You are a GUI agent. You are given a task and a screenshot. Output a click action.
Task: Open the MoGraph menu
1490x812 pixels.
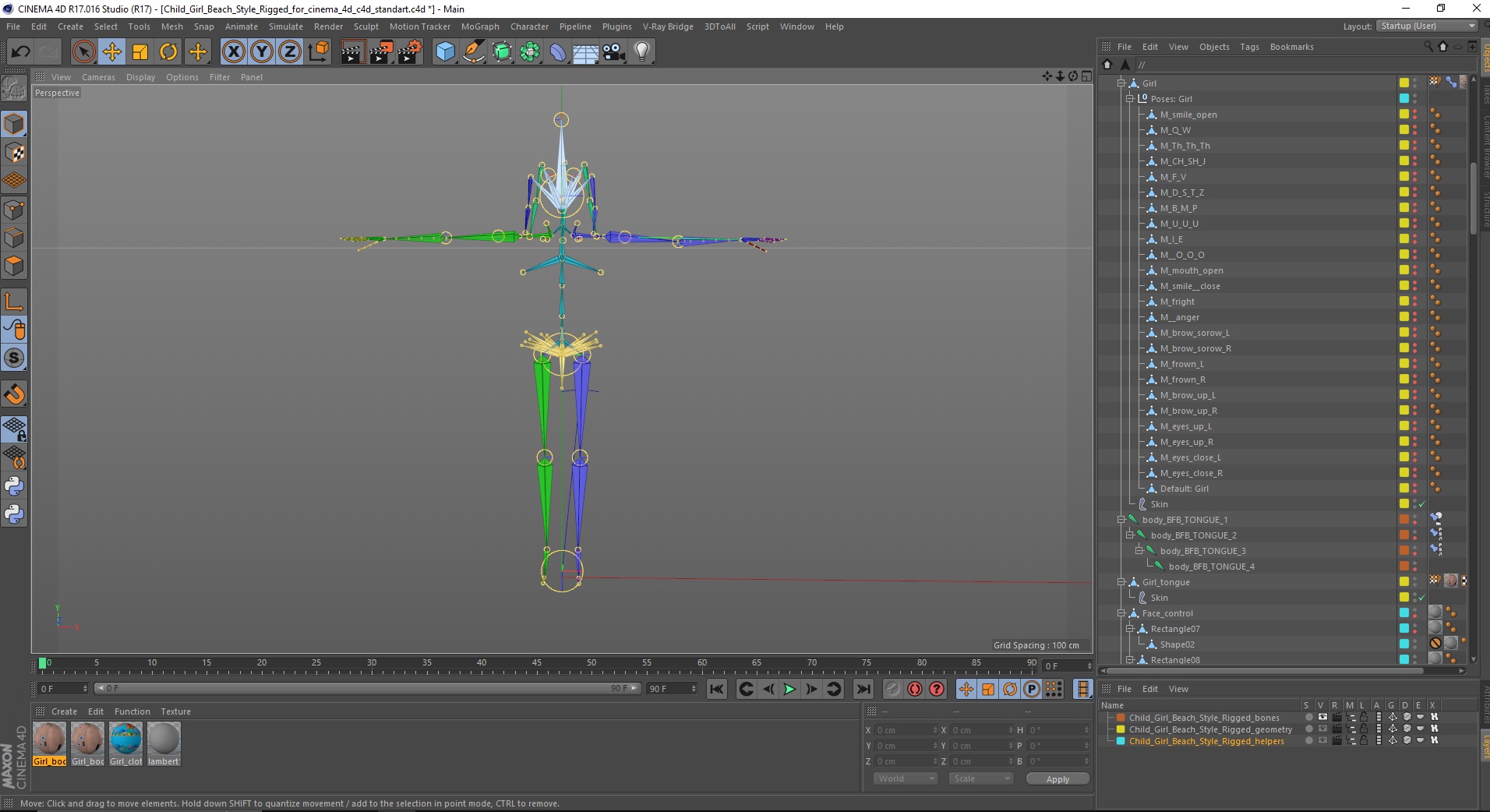click(480, 26)
